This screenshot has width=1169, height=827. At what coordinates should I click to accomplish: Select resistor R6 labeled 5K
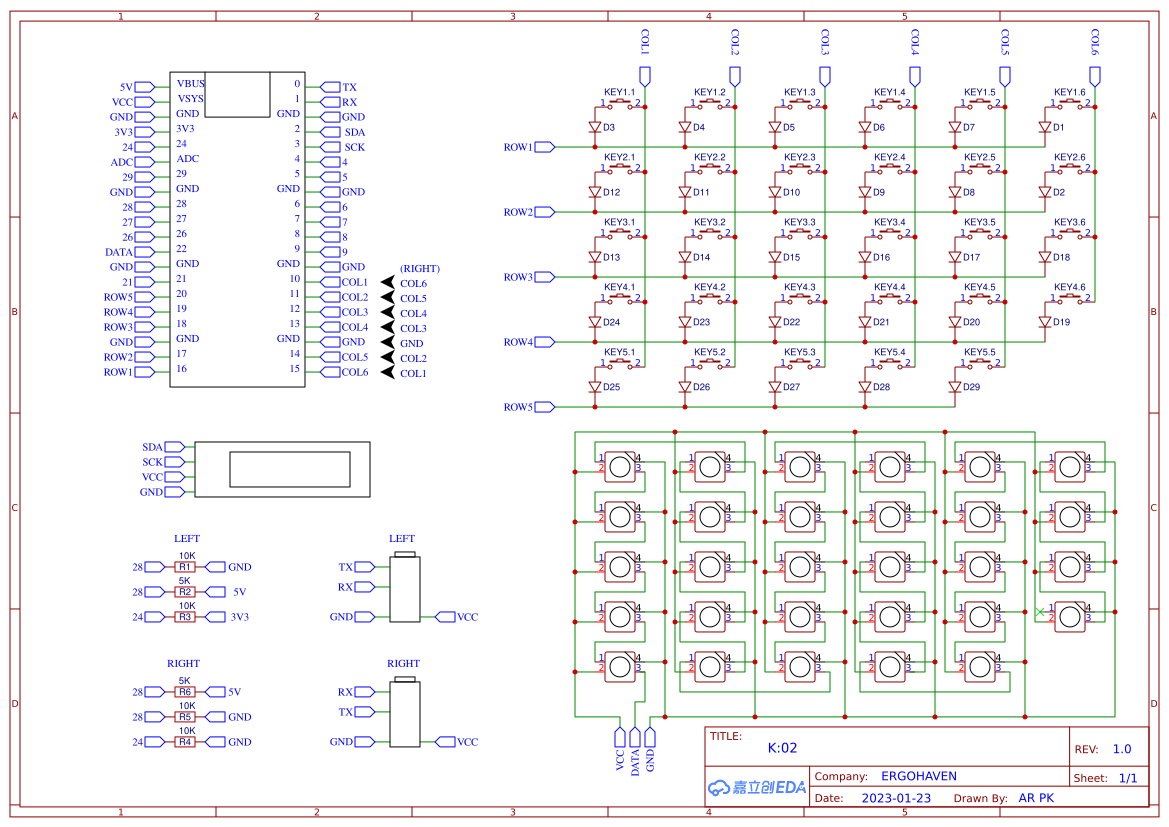186,691
